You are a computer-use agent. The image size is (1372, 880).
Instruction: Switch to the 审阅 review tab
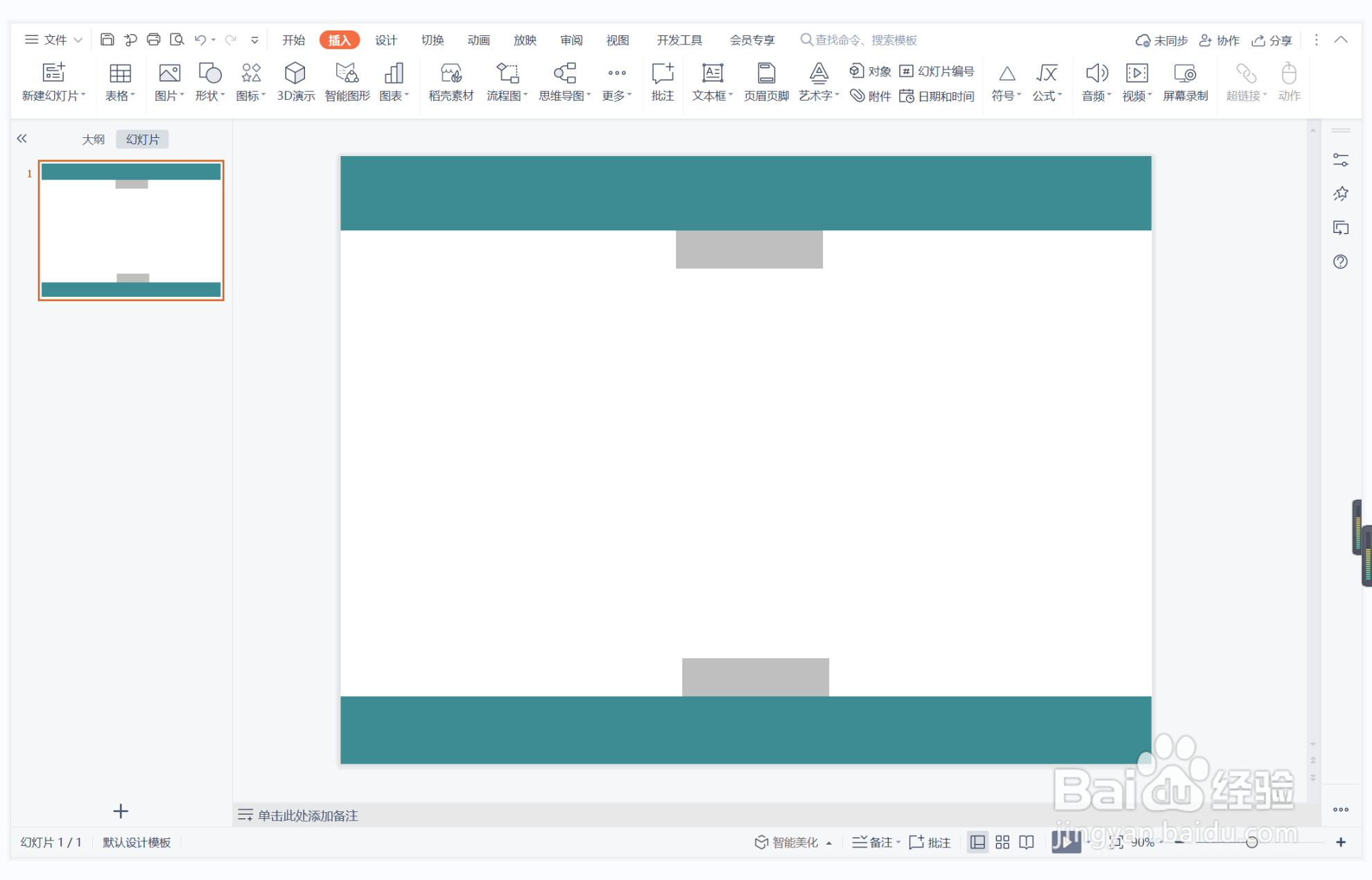(571, 40)
